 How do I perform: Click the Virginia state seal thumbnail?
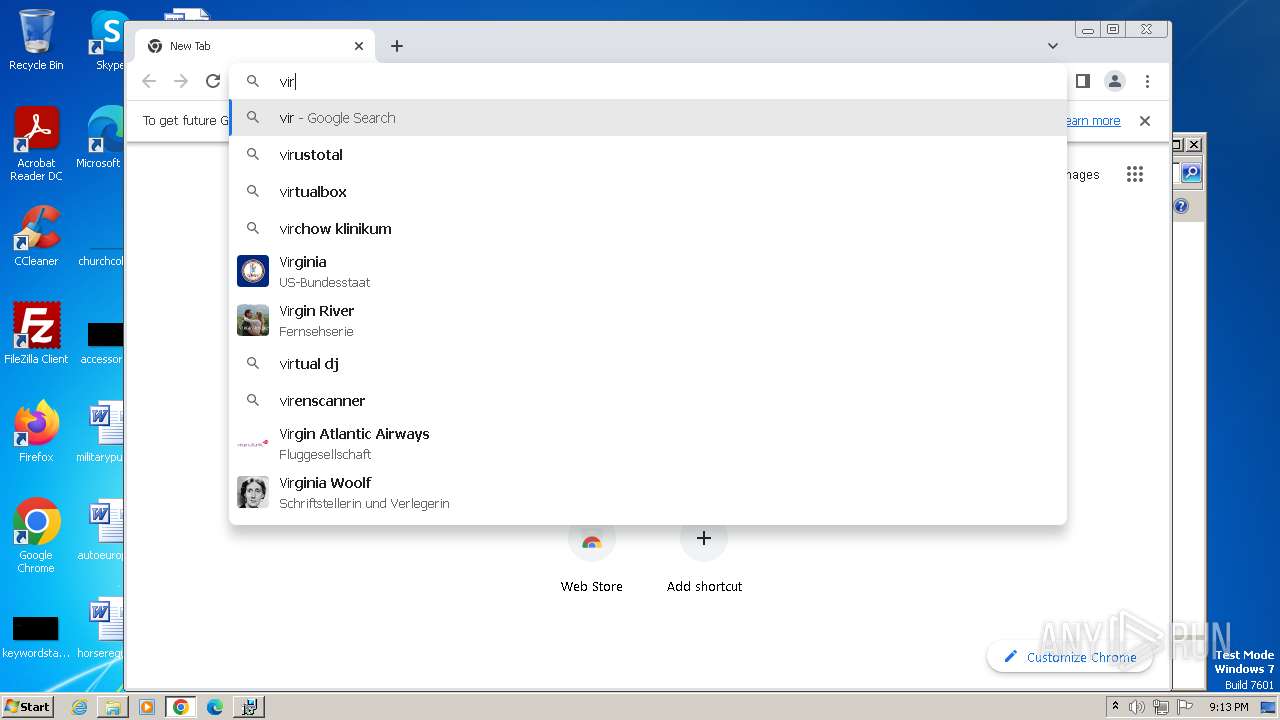[x=253, y=271]
